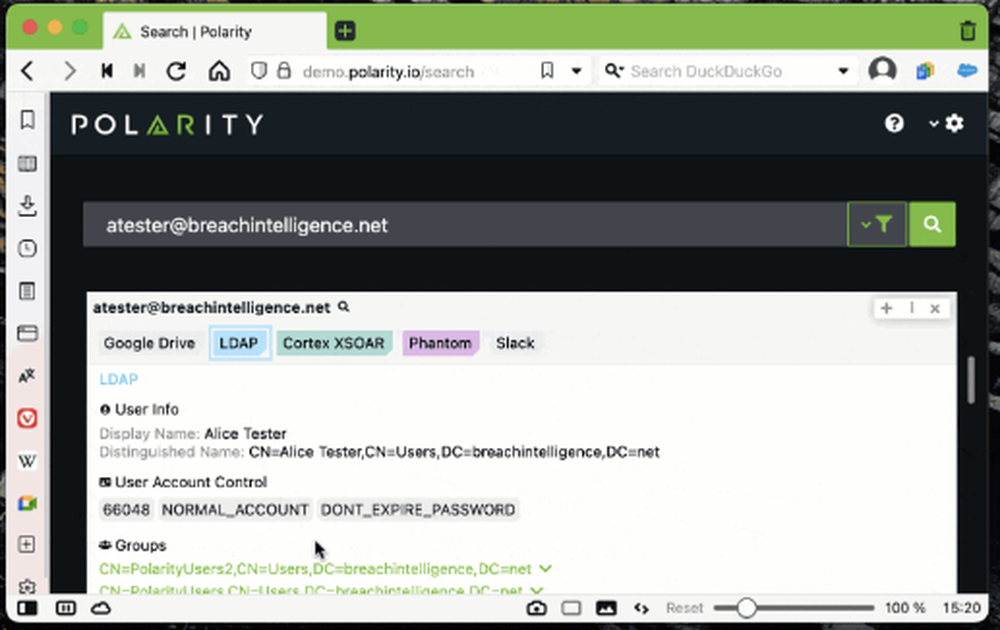Capture the page with camera icon
Viewport: 1000px width, 630px height.
pyautogui.click(x=536, y=608)
